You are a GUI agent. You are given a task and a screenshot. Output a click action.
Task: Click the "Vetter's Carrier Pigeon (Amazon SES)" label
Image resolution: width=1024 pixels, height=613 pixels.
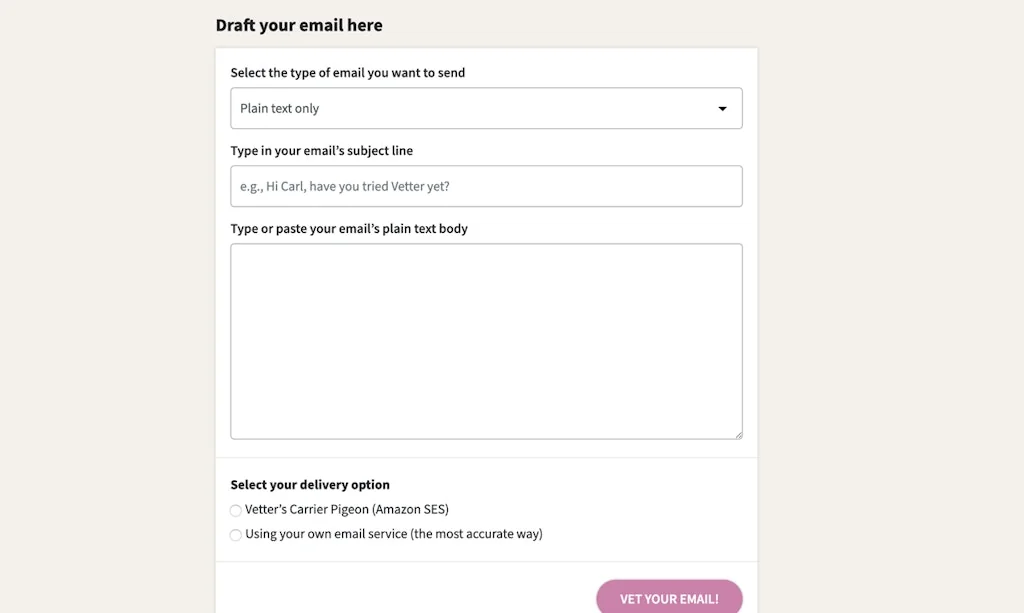pos(346,510)
